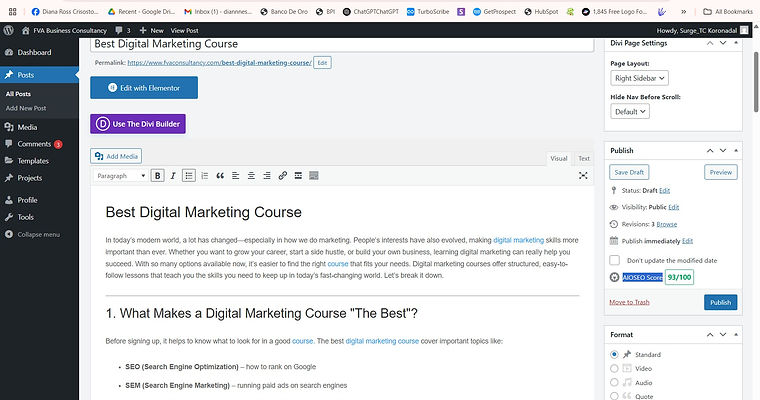Viewport: 760px width, 400px height.
Task: Insert a blockquote using the toolbar
Action: tap(220, 176)
